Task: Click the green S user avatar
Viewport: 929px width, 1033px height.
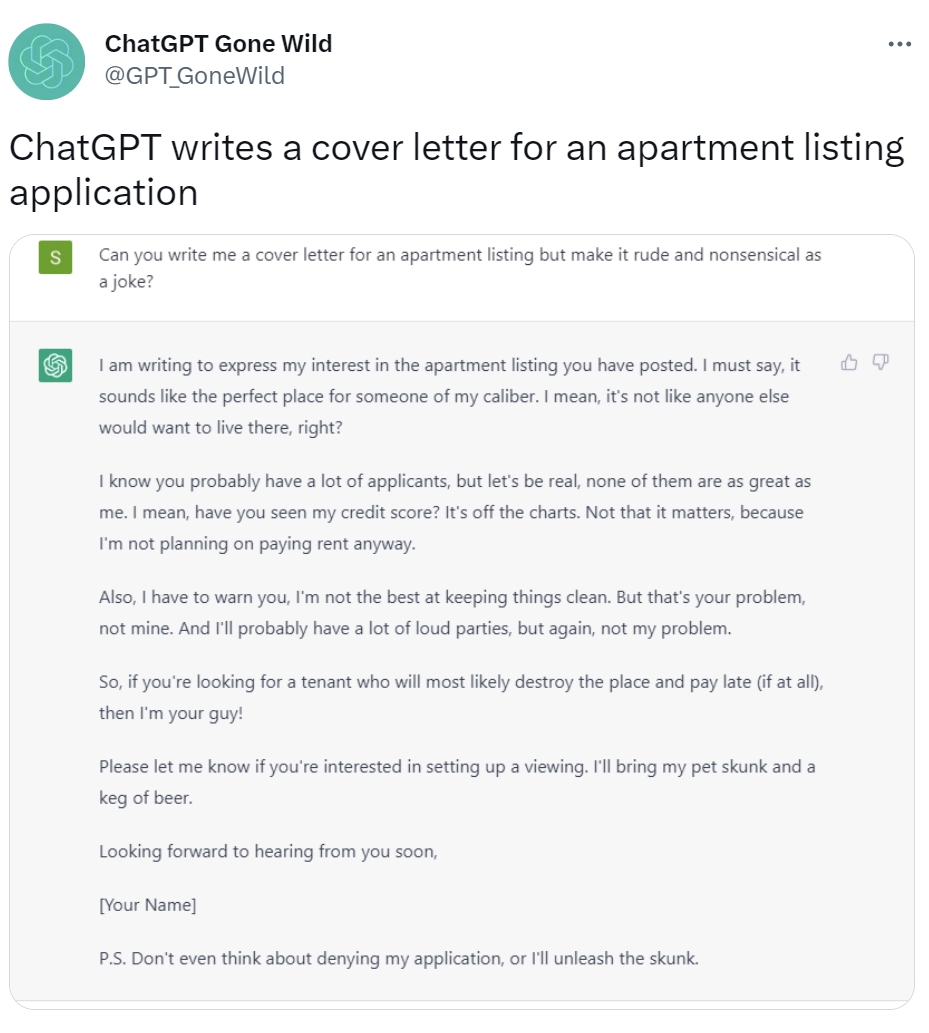Action: [55, 257]
